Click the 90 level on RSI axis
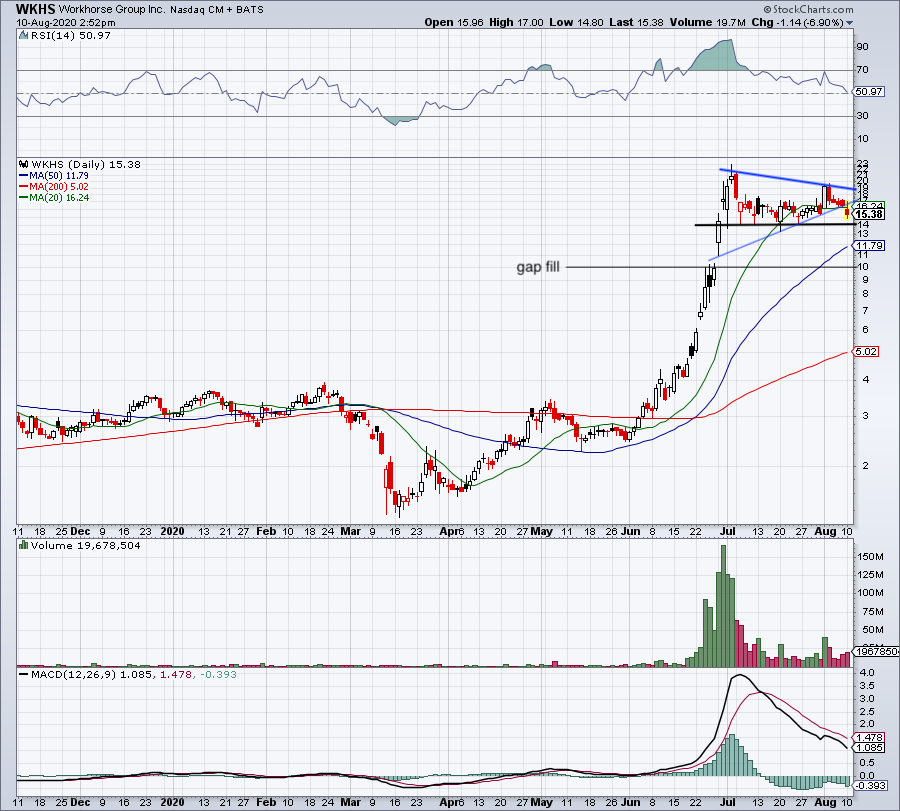 pyautogui.click(x=862, y=47)
